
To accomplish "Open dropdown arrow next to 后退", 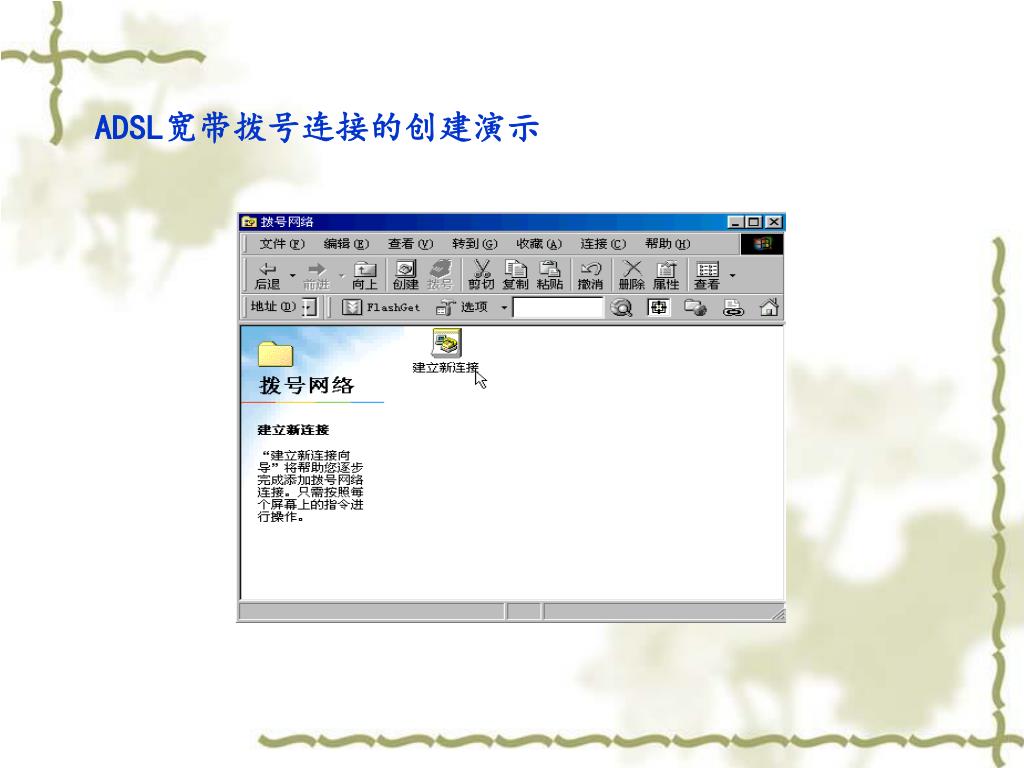I will [x=293, y=276].
